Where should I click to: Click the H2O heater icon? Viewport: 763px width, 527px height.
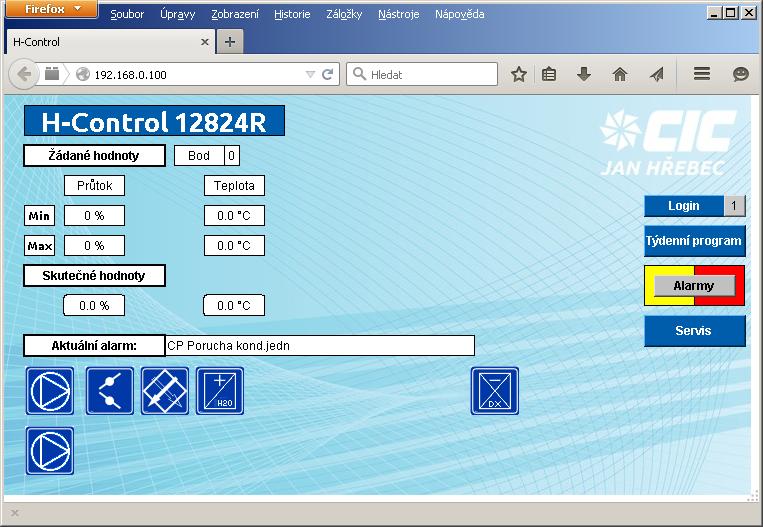point(220,391)
